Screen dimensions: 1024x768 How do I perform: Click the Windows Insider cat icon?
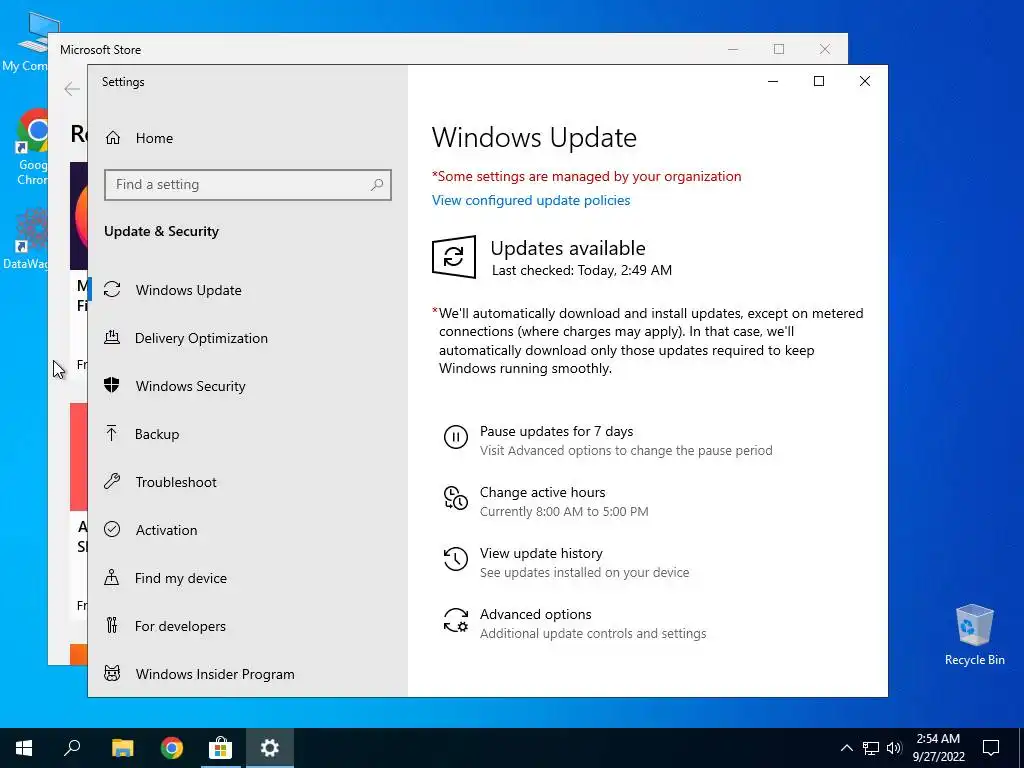[112, 673]
